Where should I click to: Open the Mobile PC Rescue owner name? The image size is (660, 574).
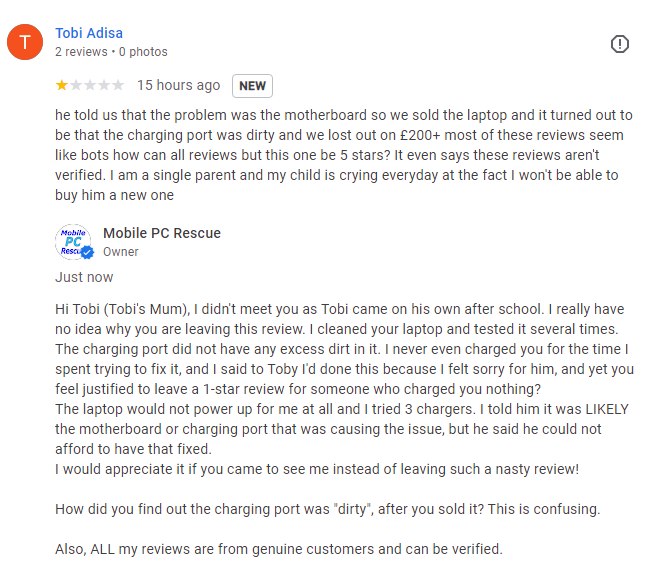click(x=162, y=234)
